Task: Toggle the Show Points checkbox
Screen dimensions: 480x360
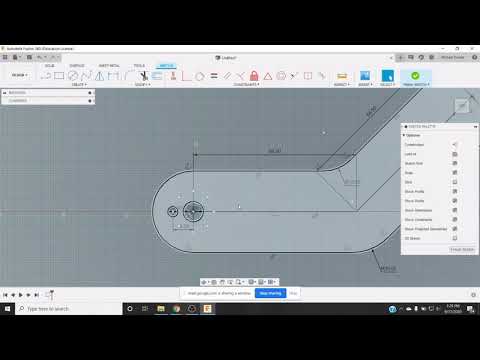Action: click(x=455, y=201)
